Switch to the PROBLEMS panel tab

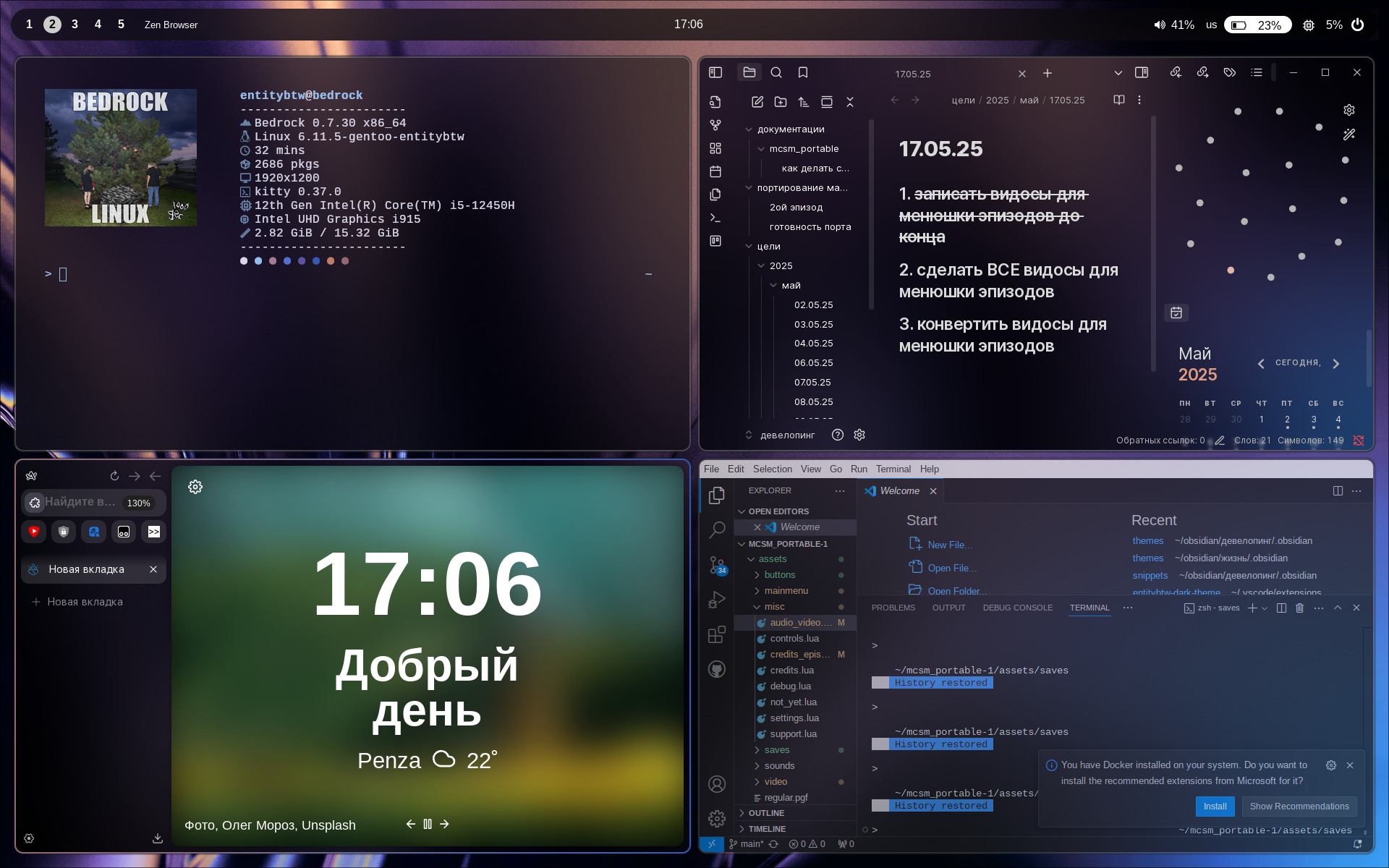893,608
